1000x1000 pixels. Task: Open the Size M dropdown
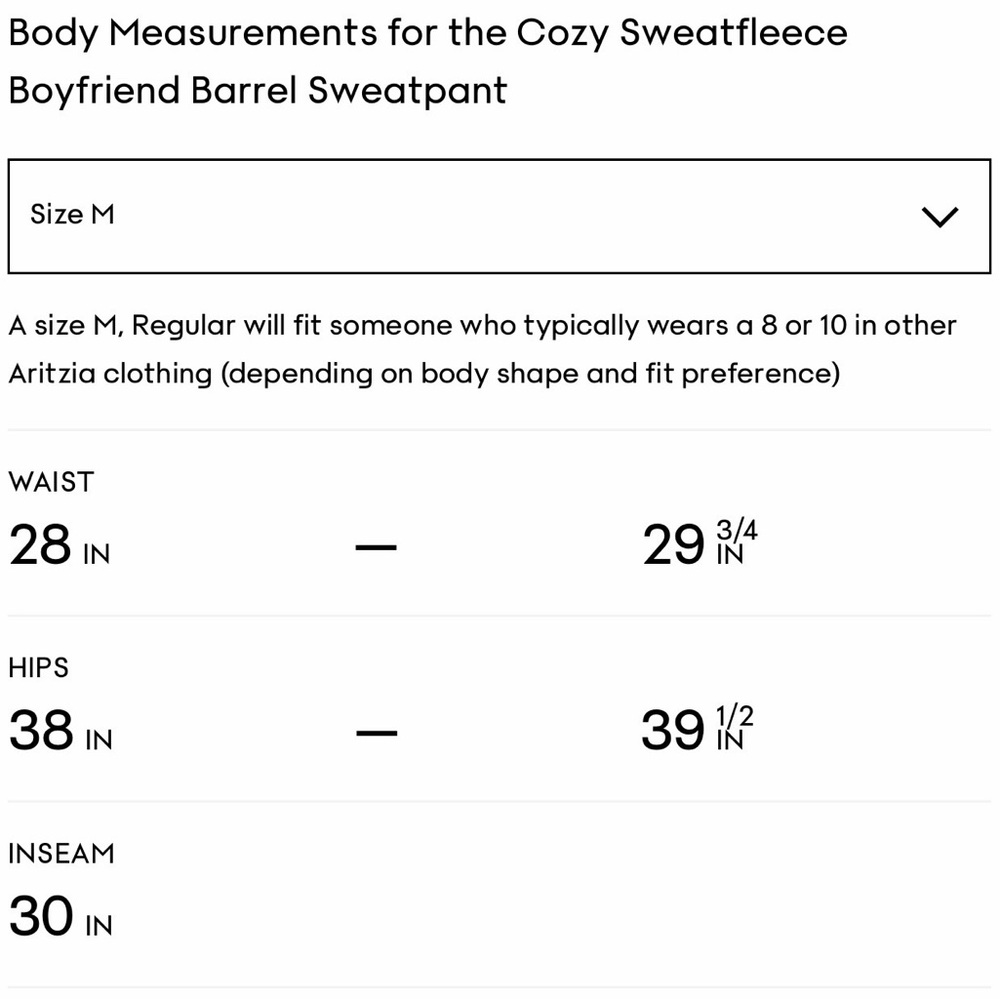point(499,216)
